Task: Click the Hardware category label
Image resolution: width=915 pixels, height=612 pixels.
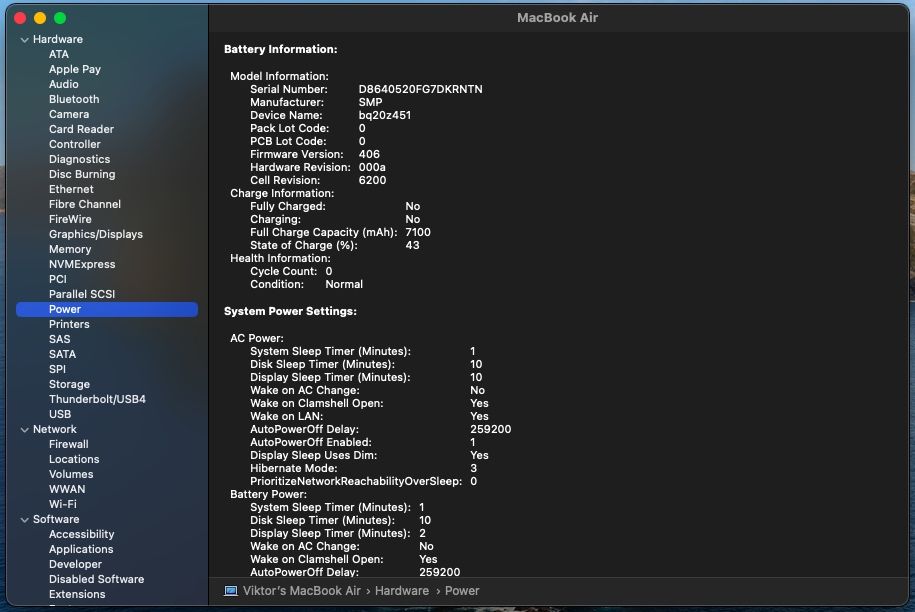Action: (57, 39)
